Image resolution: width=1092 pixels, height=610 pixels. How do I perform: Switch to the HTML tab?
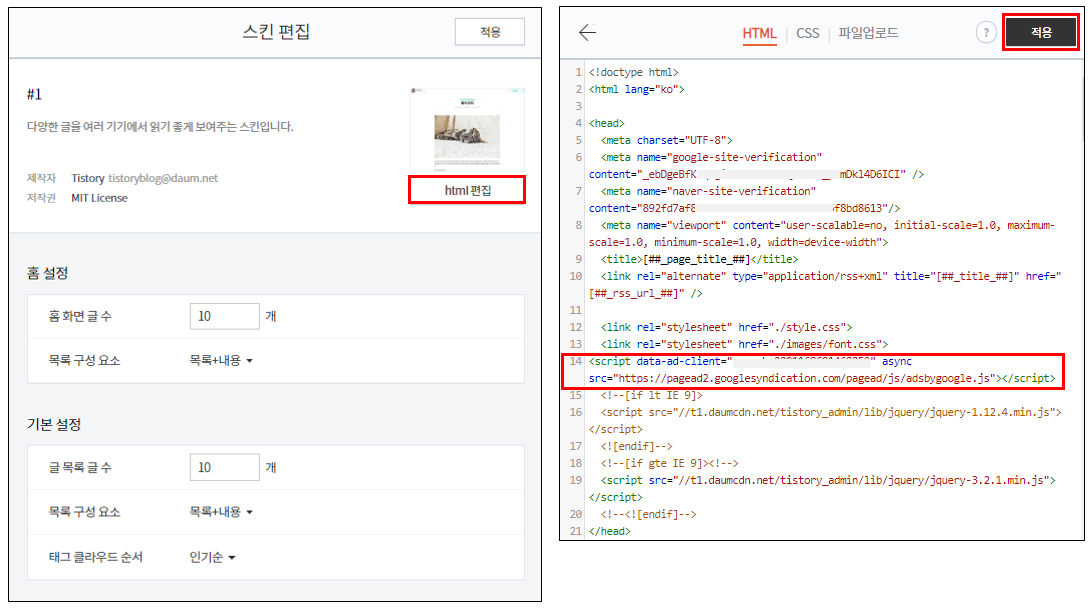[759, 33]
